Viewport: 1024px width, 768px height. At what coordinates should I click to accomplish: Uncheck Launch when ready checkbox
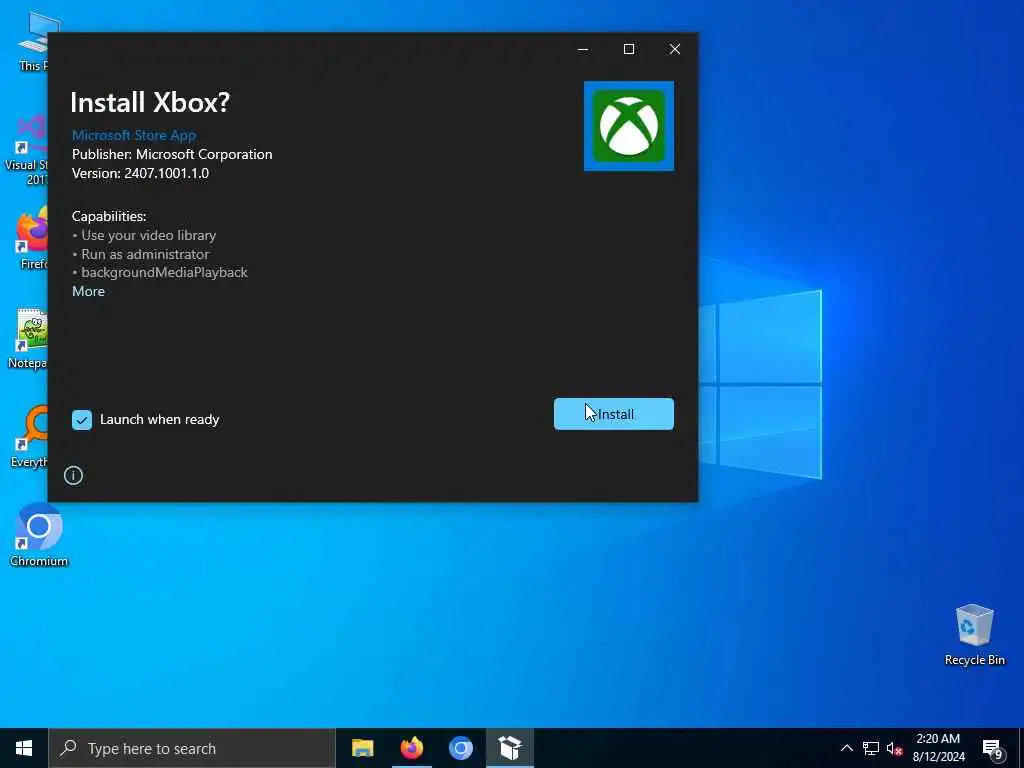click(82, 420)
